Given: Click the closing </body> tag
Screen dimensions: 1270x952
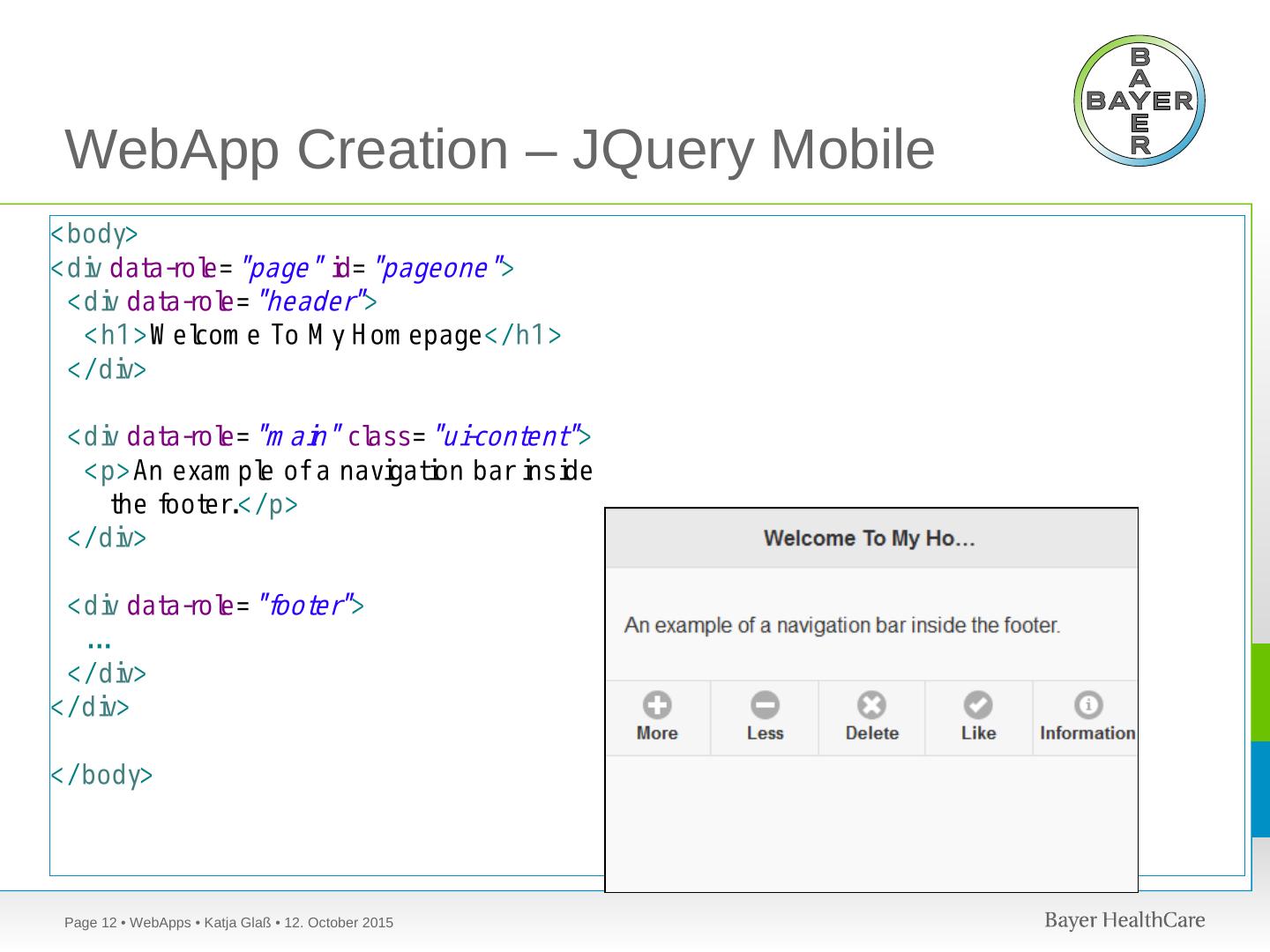Looking at the screenshot, I should (101, 776).
